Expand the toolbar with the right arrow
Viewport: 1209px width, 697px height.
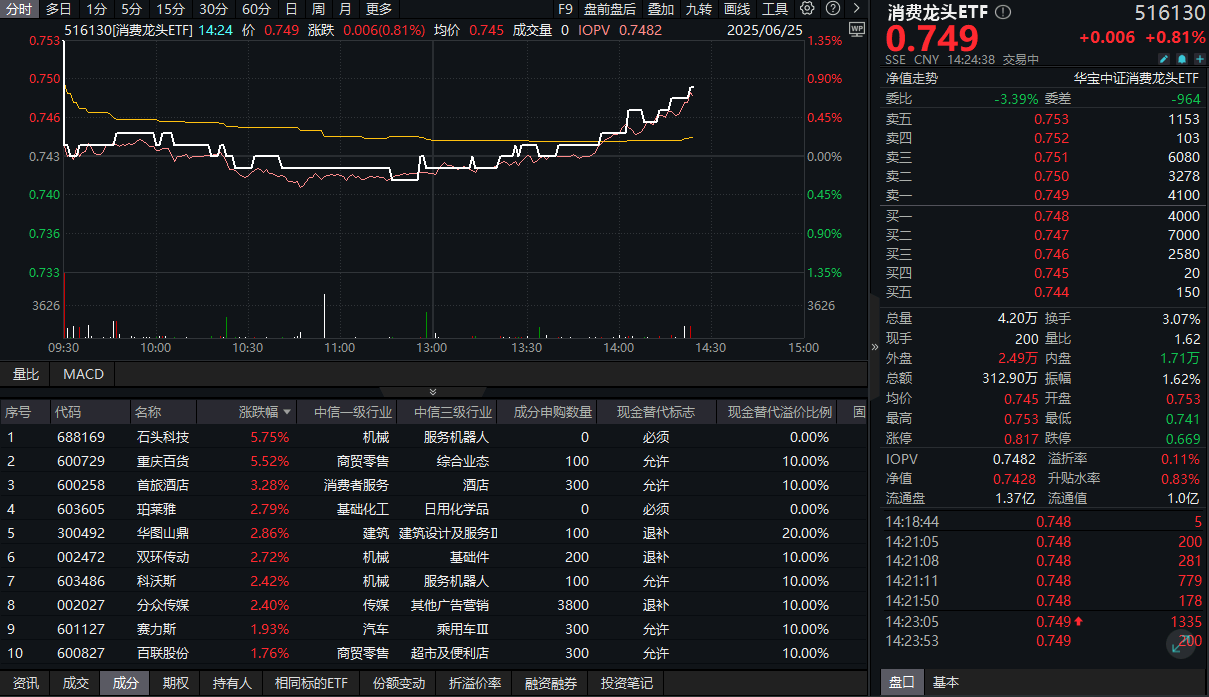point(856,9)
